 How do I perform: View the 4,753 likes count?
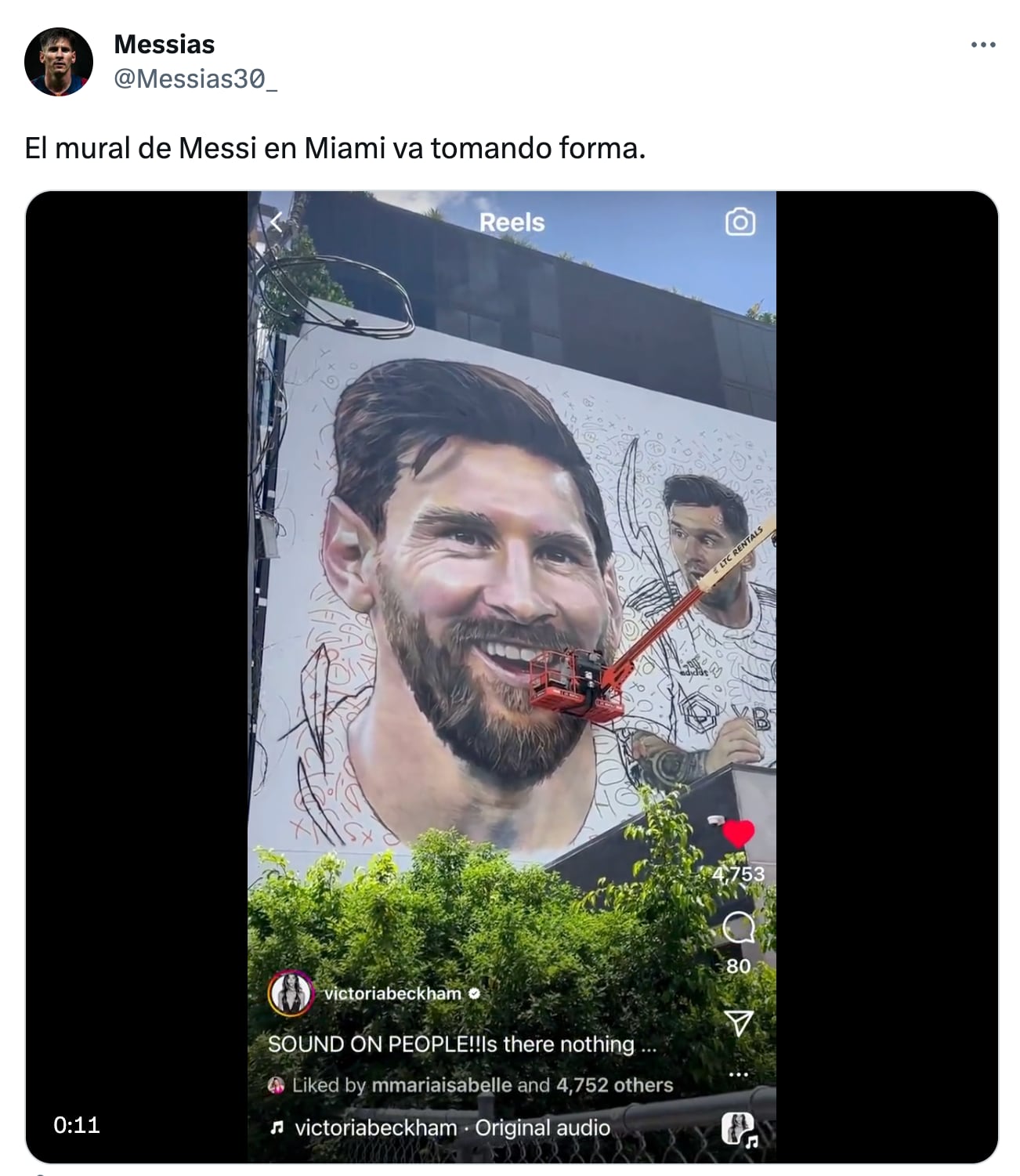click(x=738, y=874)
